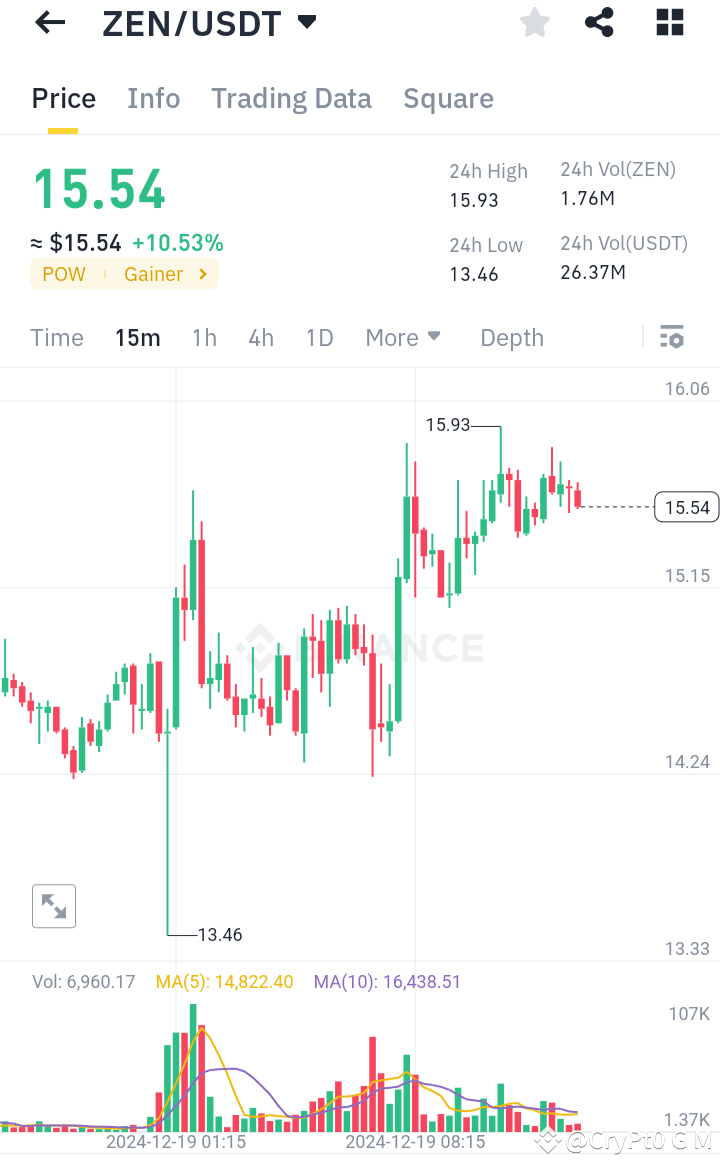Tap the share icon
The height and width of the screenshot is (1163, 720).
(x=599, y=22)
